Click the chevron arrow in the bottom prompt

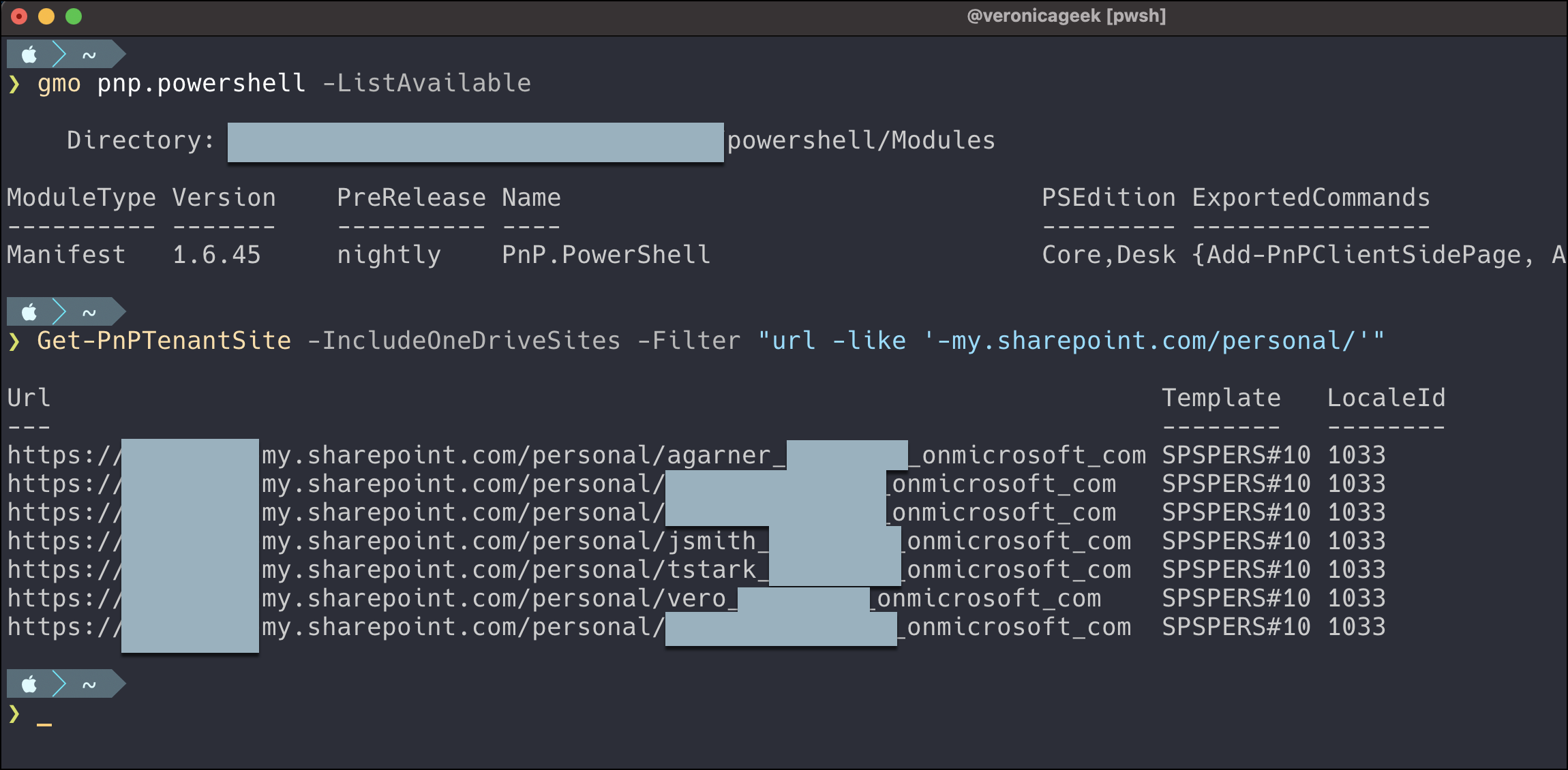[x=58, y=683]
